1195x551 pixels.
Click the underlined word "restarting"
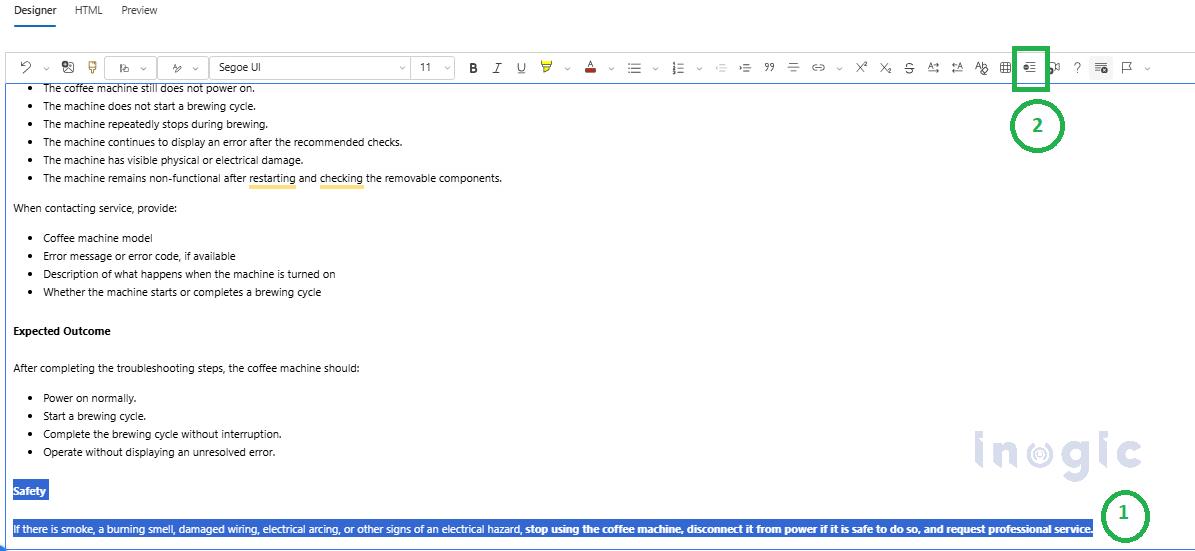click(273, 178)
